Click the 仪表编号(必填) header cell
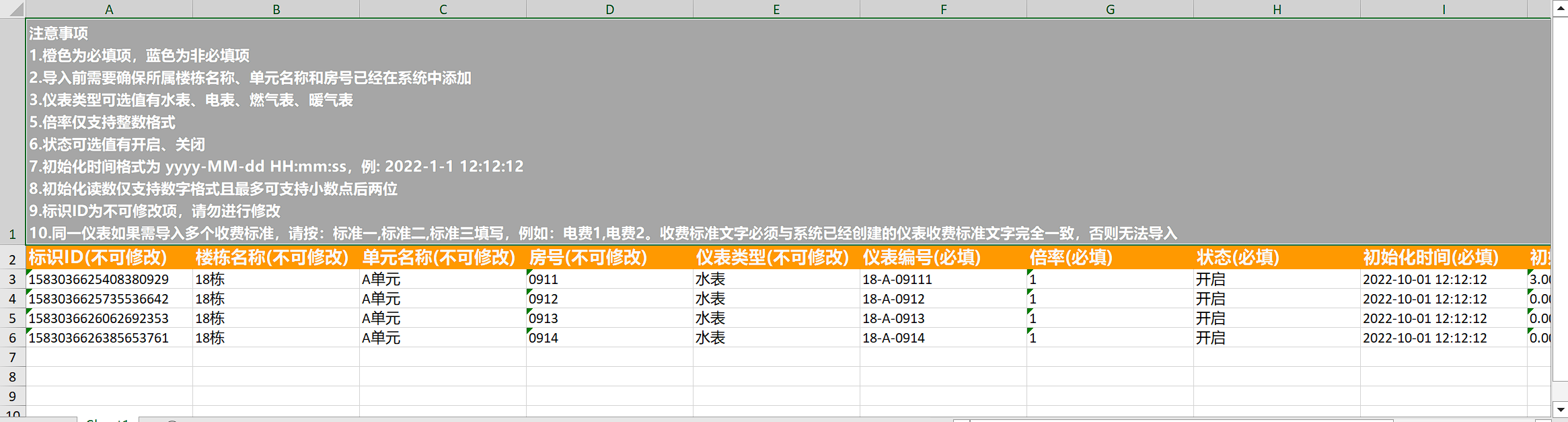The image size is (1568, 422). tap(943, 258)
